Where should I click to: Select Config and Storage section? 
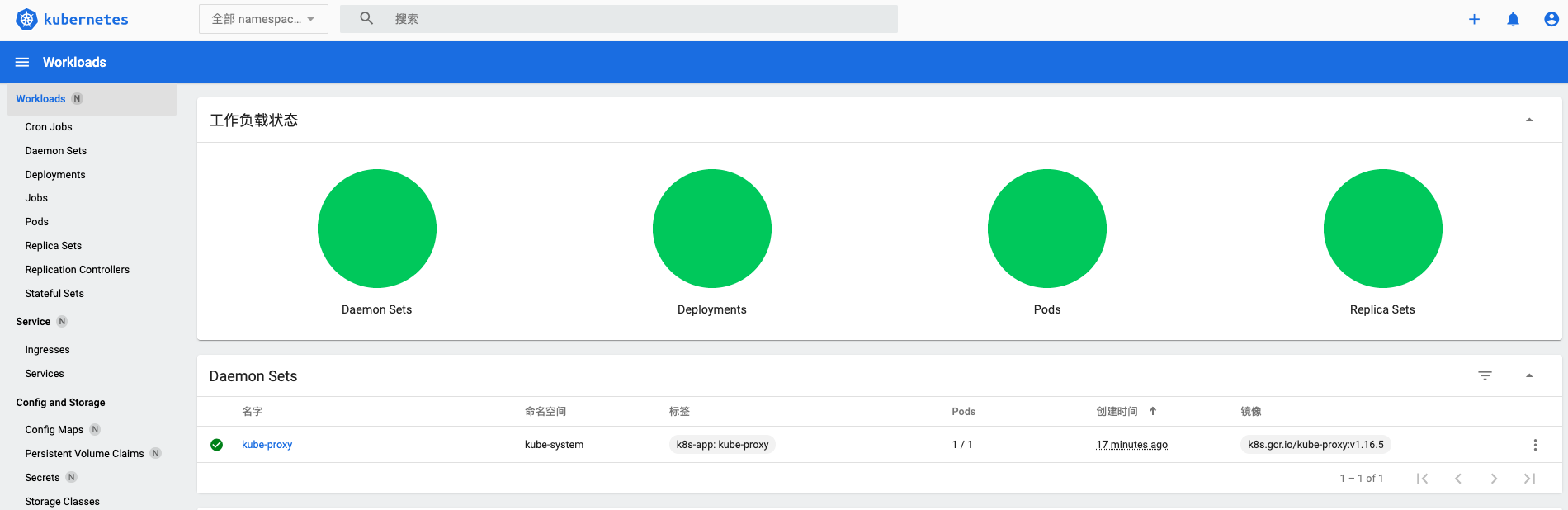pos(60,403)
